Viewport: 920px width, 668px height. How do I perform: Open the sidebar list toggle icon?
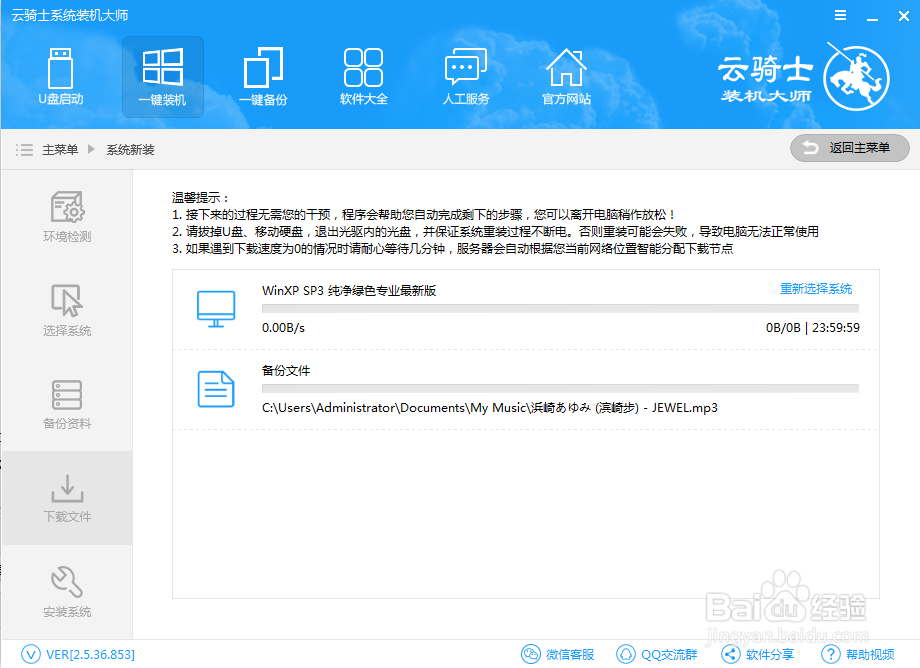click(x=24, y=148)
